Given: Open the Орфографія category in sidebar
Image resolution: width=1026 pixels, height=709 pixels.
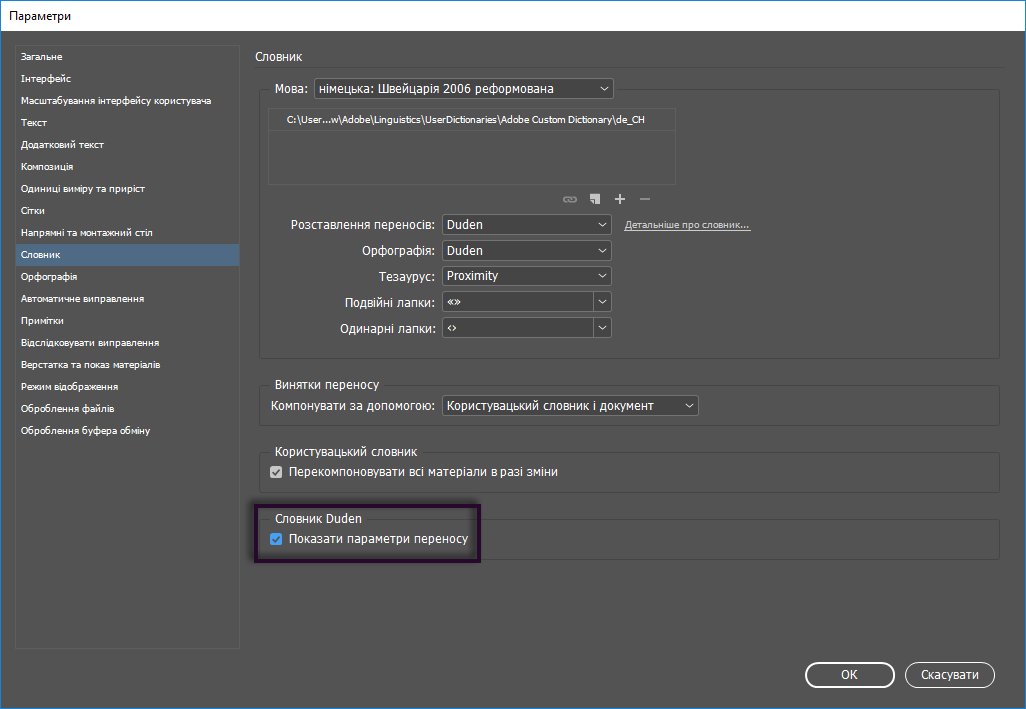Looking at the screenshot, I should pos(128,277).
